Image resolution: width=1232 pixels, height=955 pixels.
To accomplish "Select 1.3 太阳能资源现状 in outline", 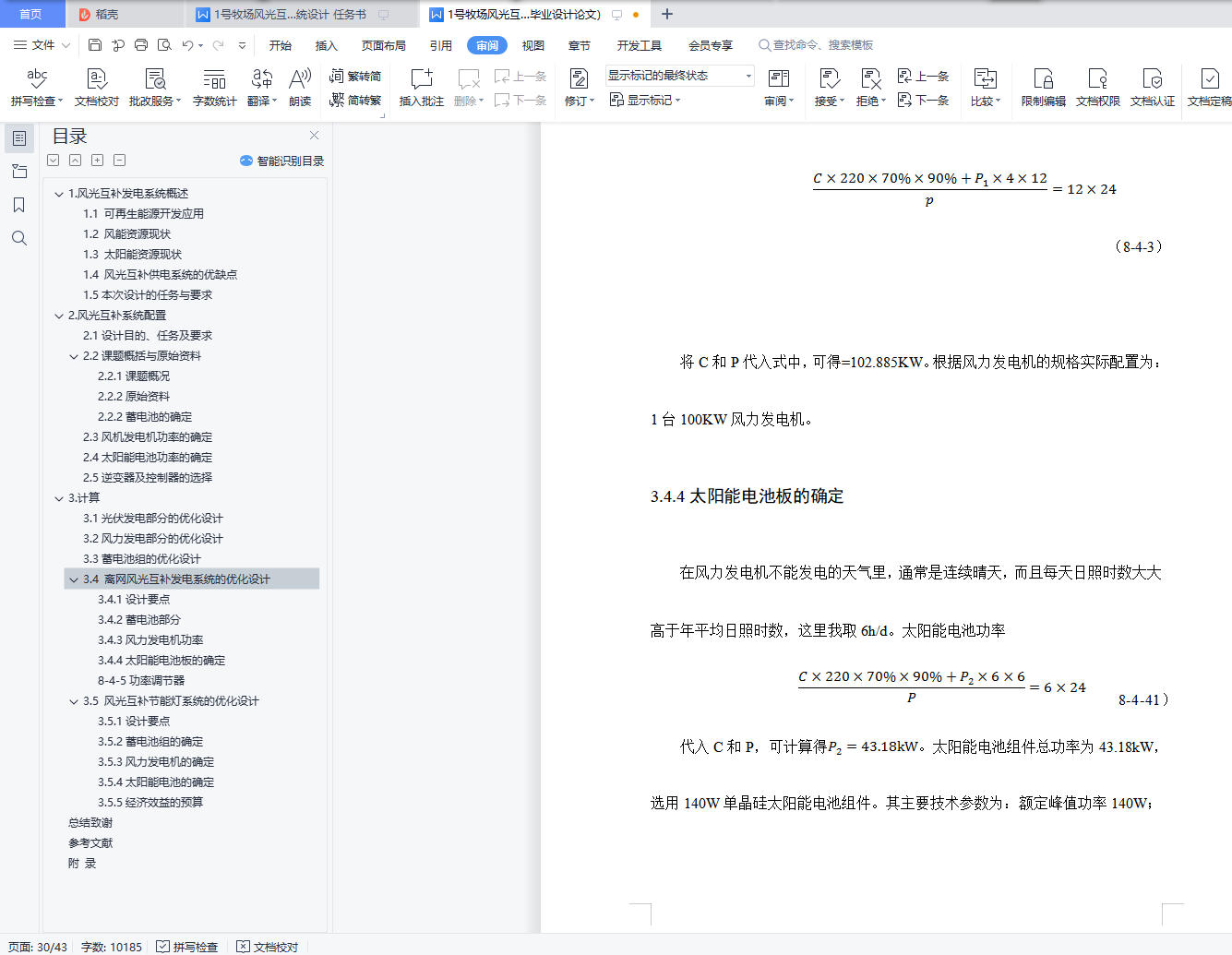I will coord(132,255).
